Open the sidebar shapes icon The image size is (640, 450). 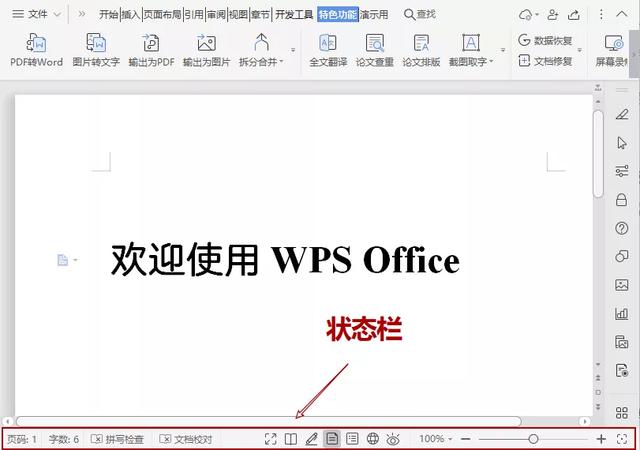tap(622, 256)
